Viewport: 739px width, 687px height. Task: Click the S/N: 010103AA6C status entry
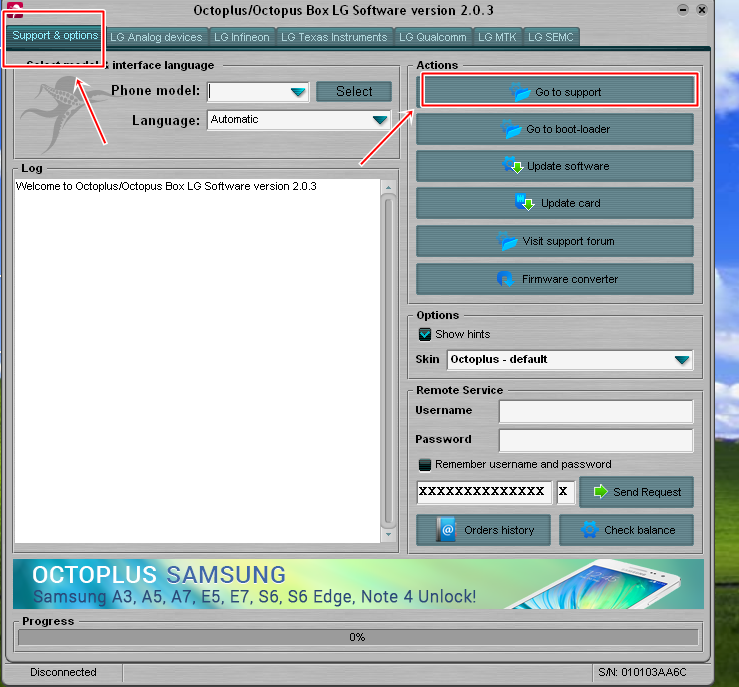click(642, 672)
